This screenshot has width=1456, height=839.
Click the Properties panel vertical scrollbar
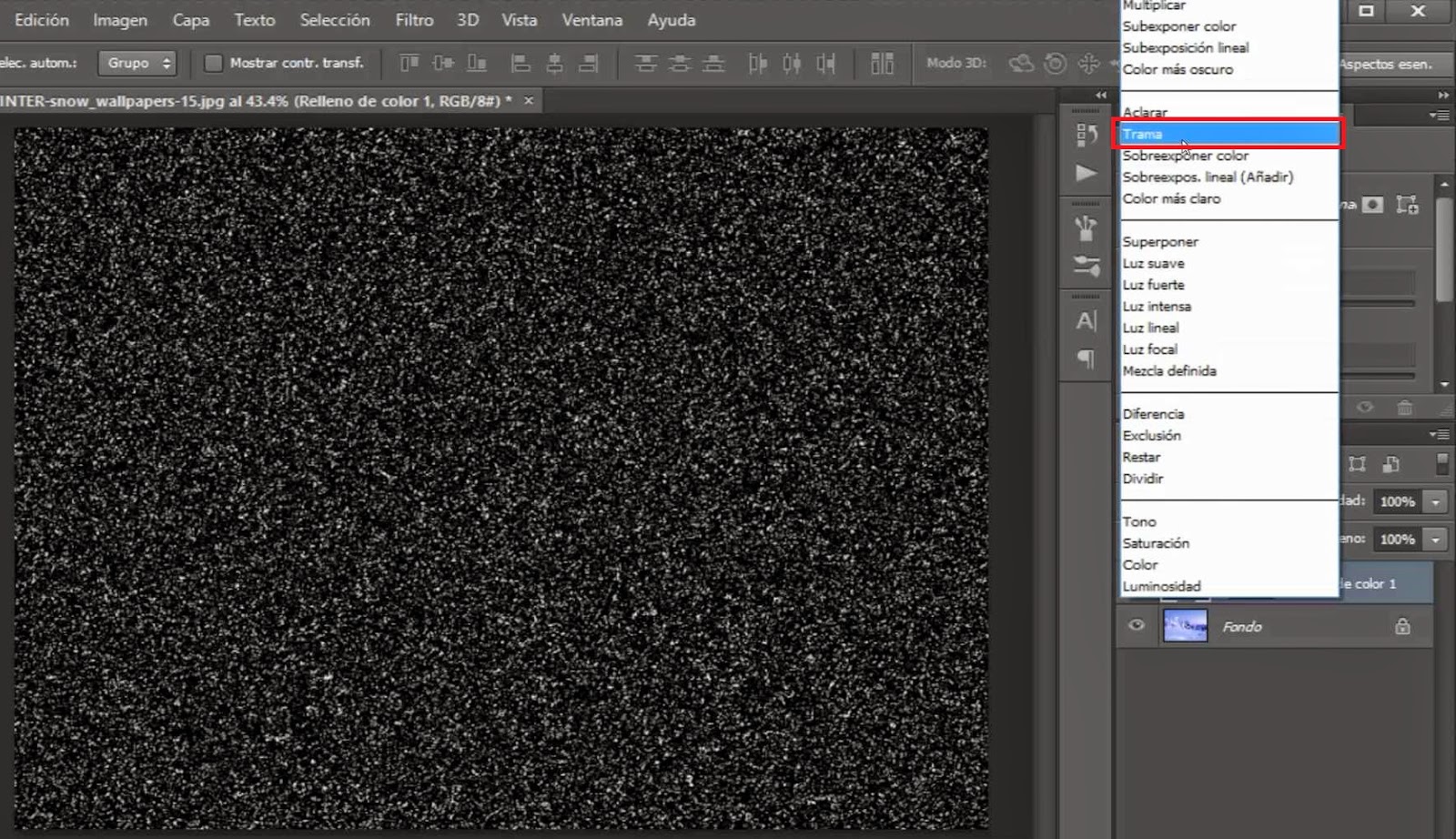pyautogui.click(x=1443, y=250)
